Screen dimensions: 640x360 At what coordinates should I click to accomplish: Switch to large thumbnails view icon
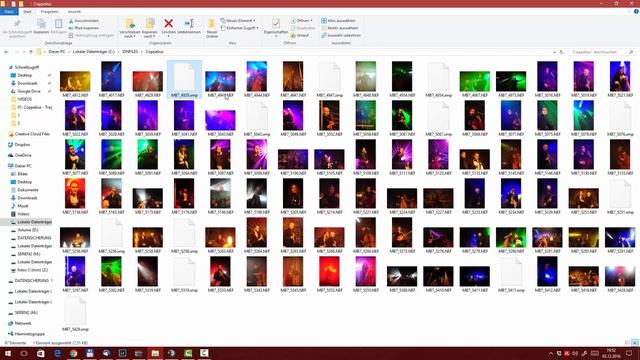tap(634, 343)
